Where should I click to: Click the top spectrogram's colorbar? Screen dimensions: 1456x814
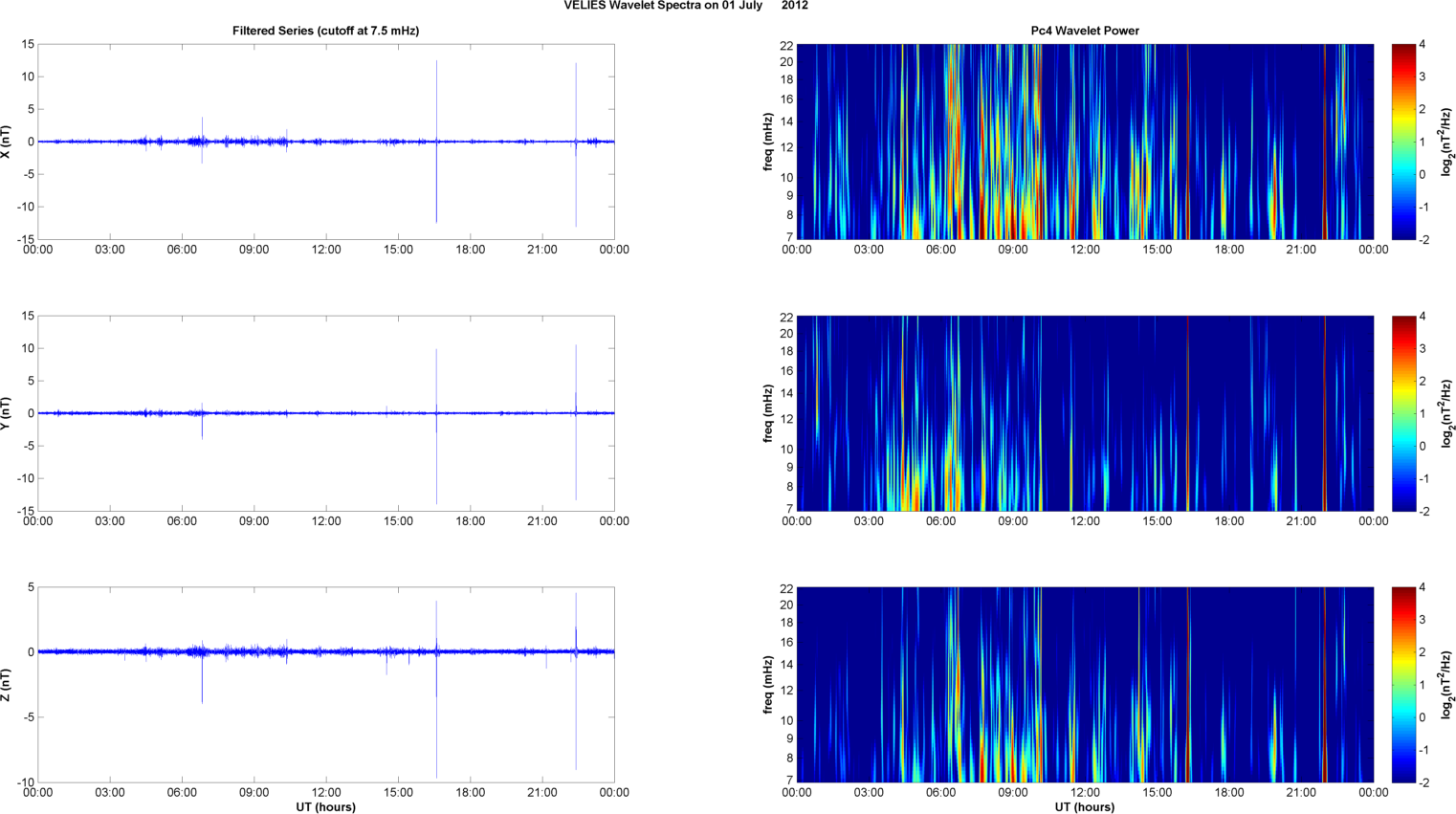coord(1402,142)
